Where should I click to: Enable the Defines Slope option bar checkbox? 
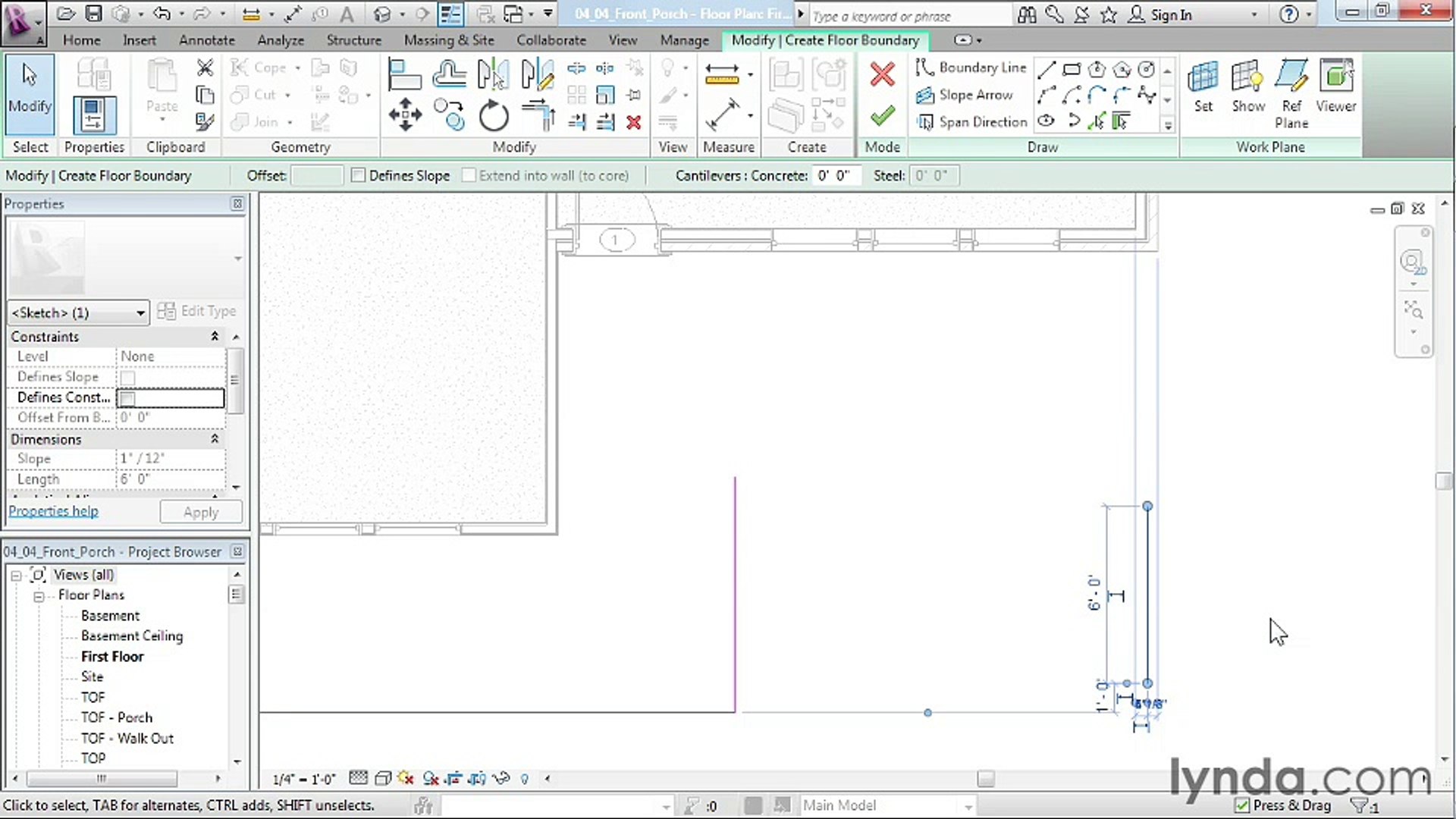pyautogui.click(x=359, y=176)
